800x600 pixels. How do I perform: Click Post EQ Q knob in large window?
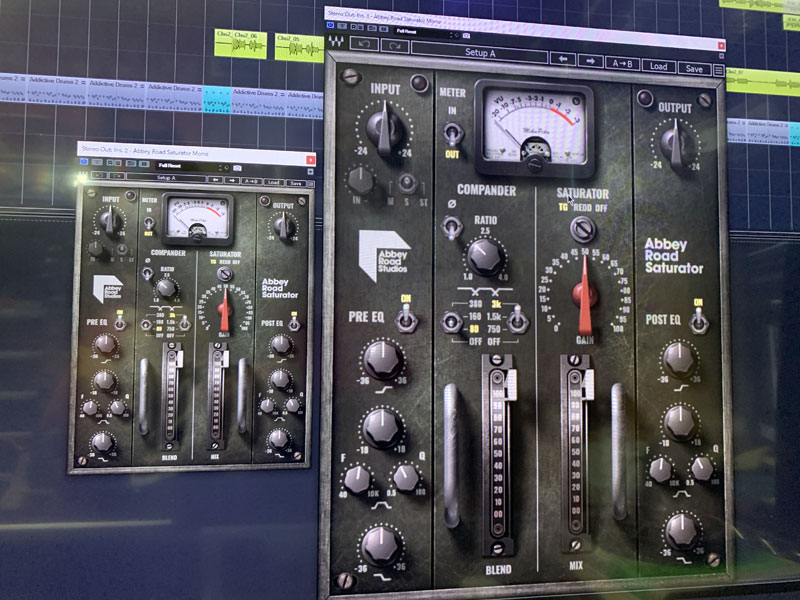703,468
